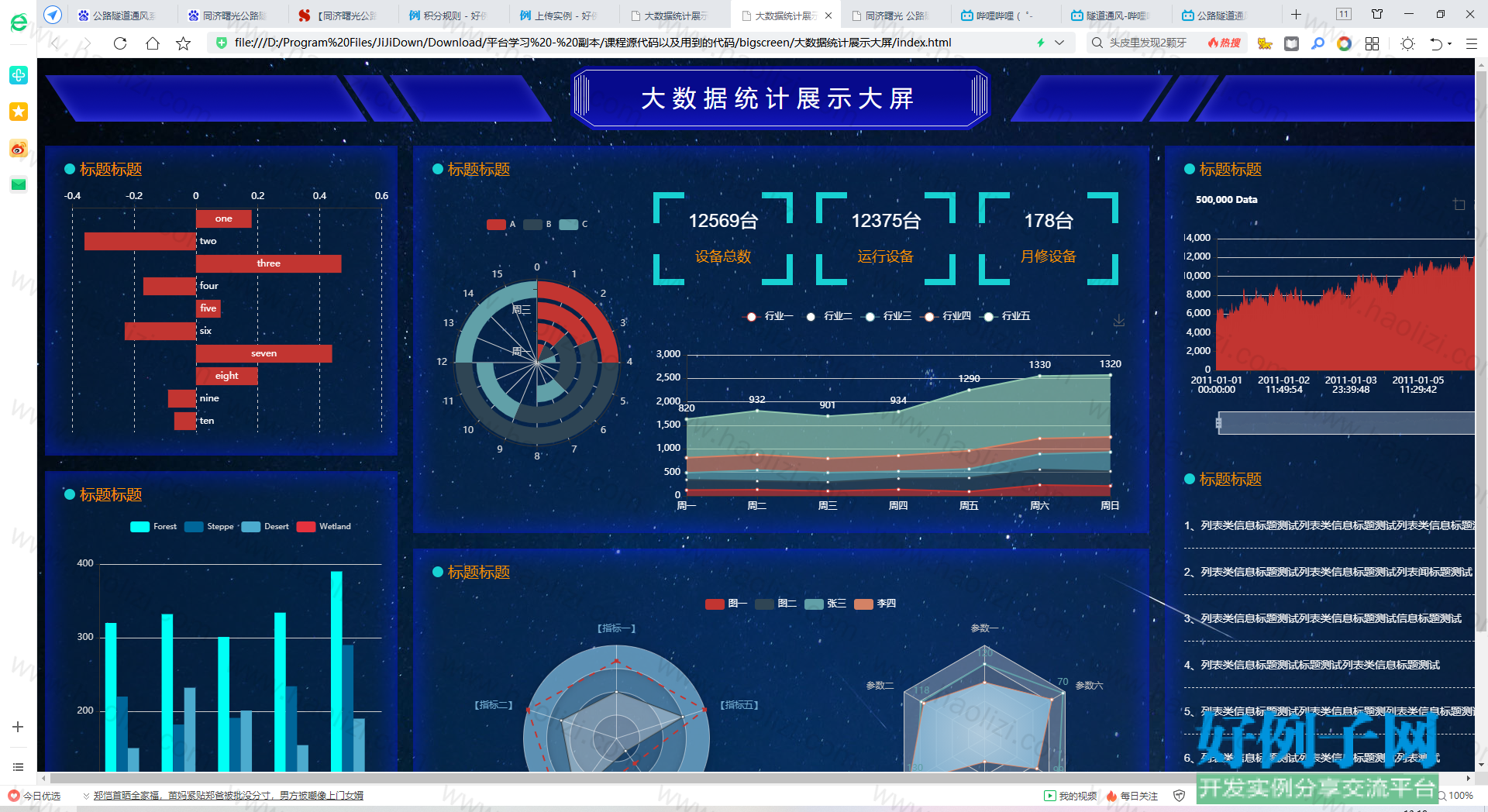Expand the undo tab dropdown arrow
The width and height of the screenshot is (1488, 812).
pos(1450,44)
